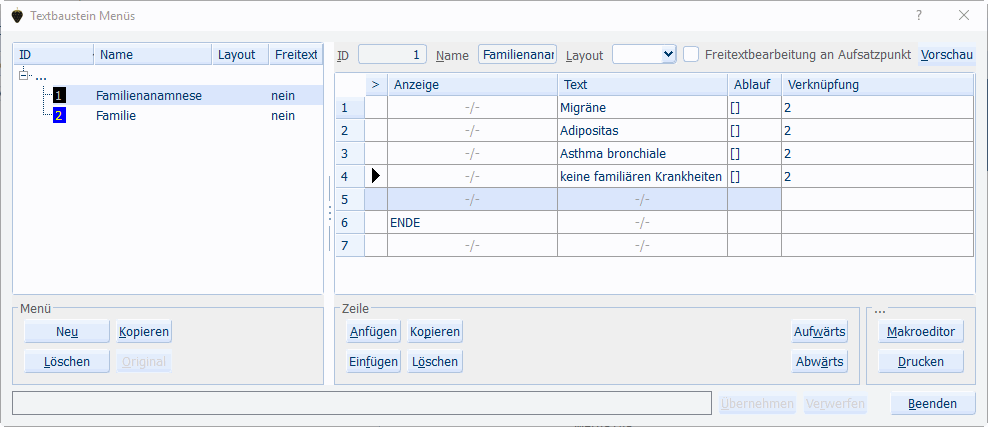Image resolution: width=988 pixels, height=427 pixels.
Task: Click the nein Freitext value of Familie
Action: click(283, 116)
